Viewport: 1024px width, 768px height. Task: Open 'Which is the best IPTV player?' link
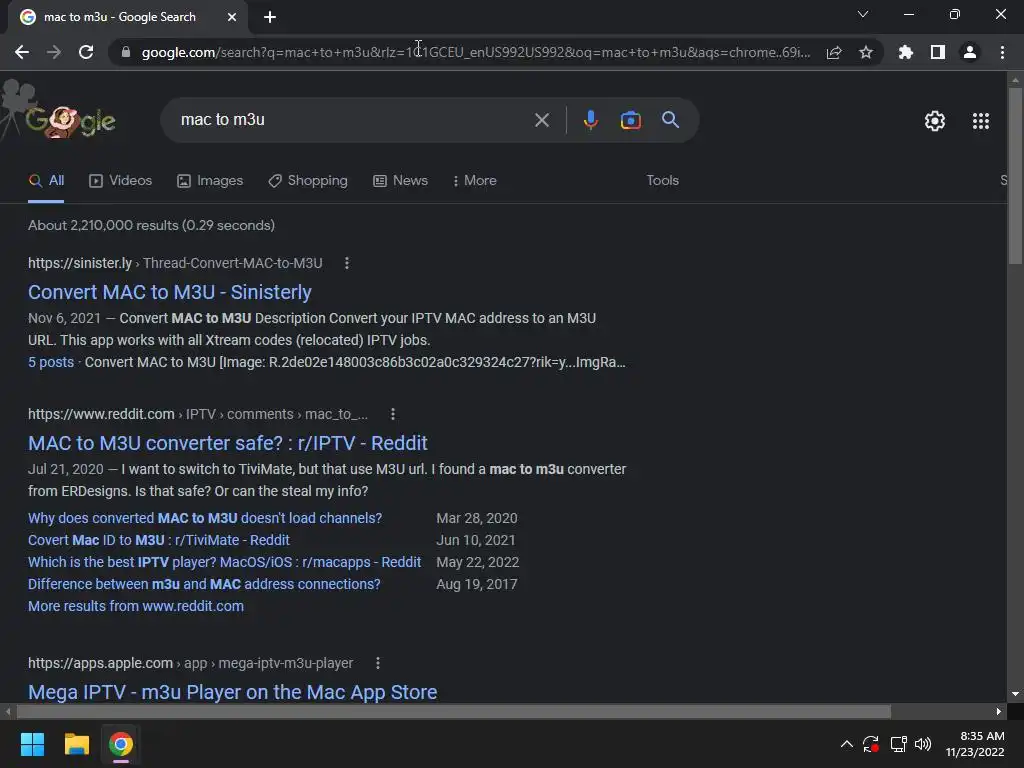[225, 562]
